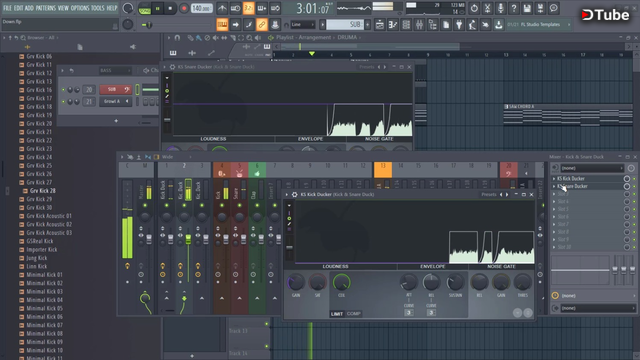The width and height of the screenshot is (640, 360).
Task: Select COMP mode in KS Kick Ducker
Action: click(x=353, y=313)
